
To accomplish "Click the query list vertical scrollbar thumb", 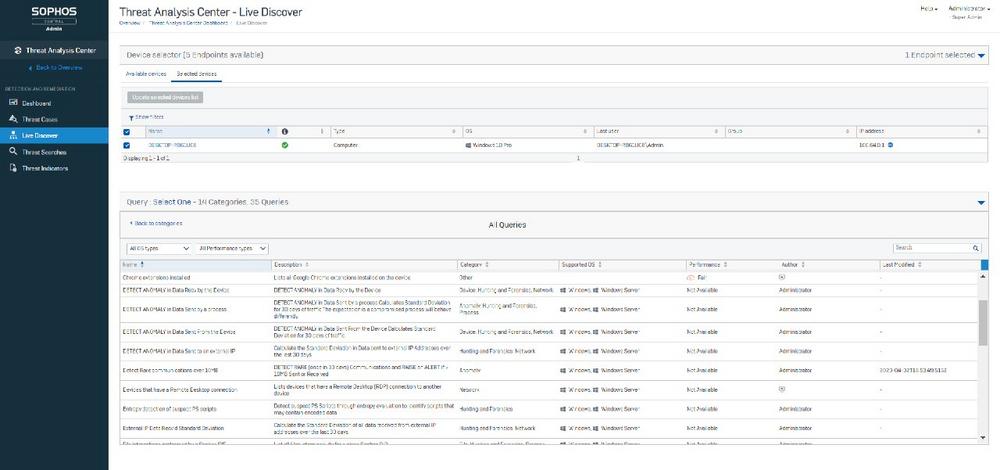I will pyautogui.click(x=983, y=322).
